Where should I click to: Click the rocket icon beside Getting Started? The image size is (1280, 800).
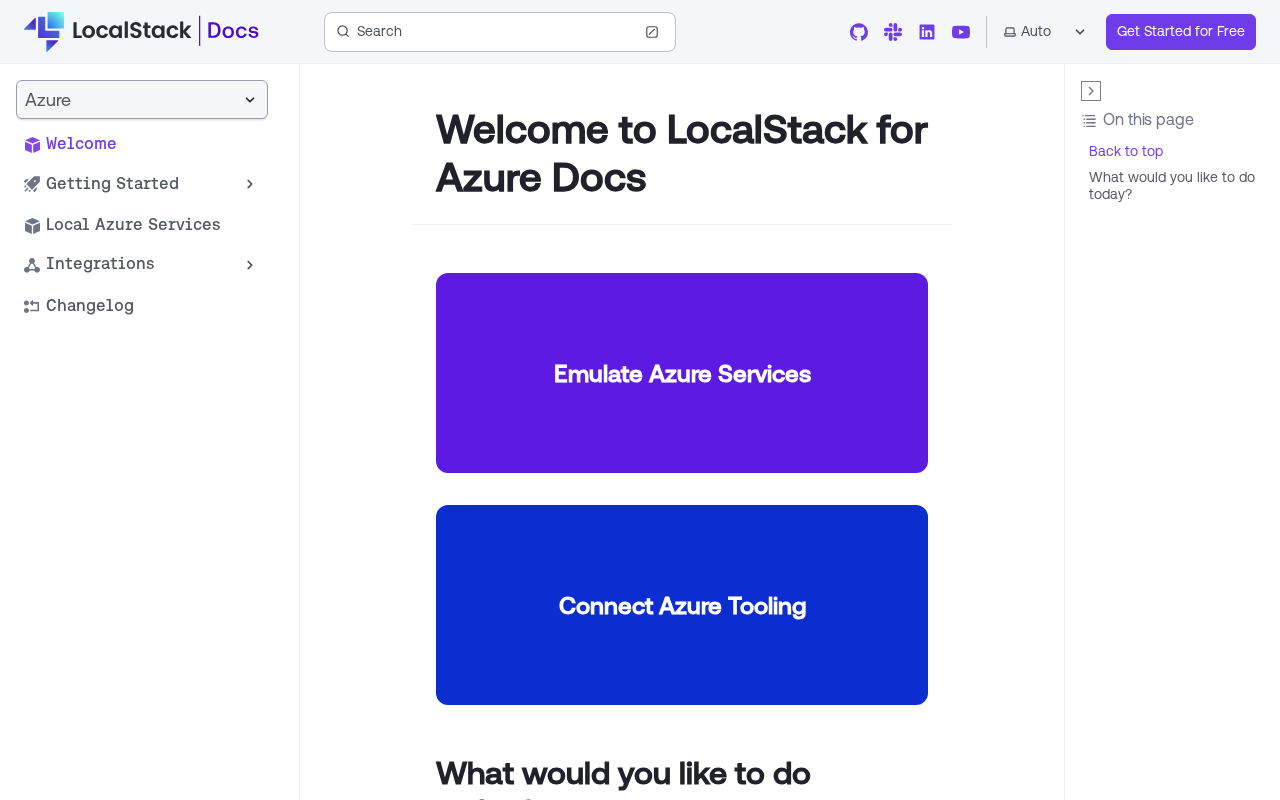click(x=32, y=184)
